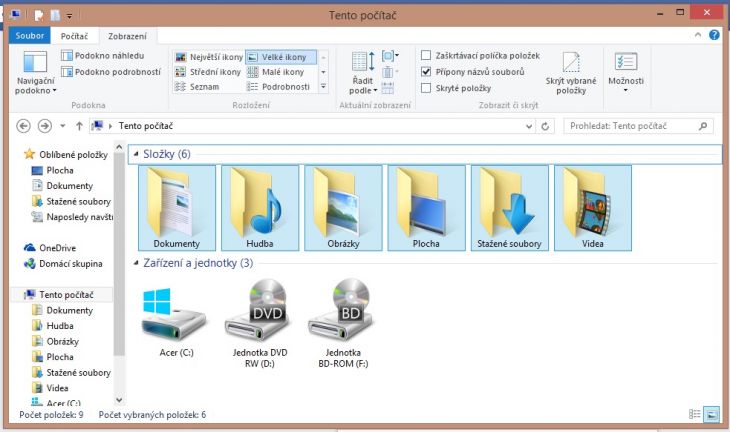
Task: Select Střední ikony layout
Action: pyautogui.click(x=208, y=72)
